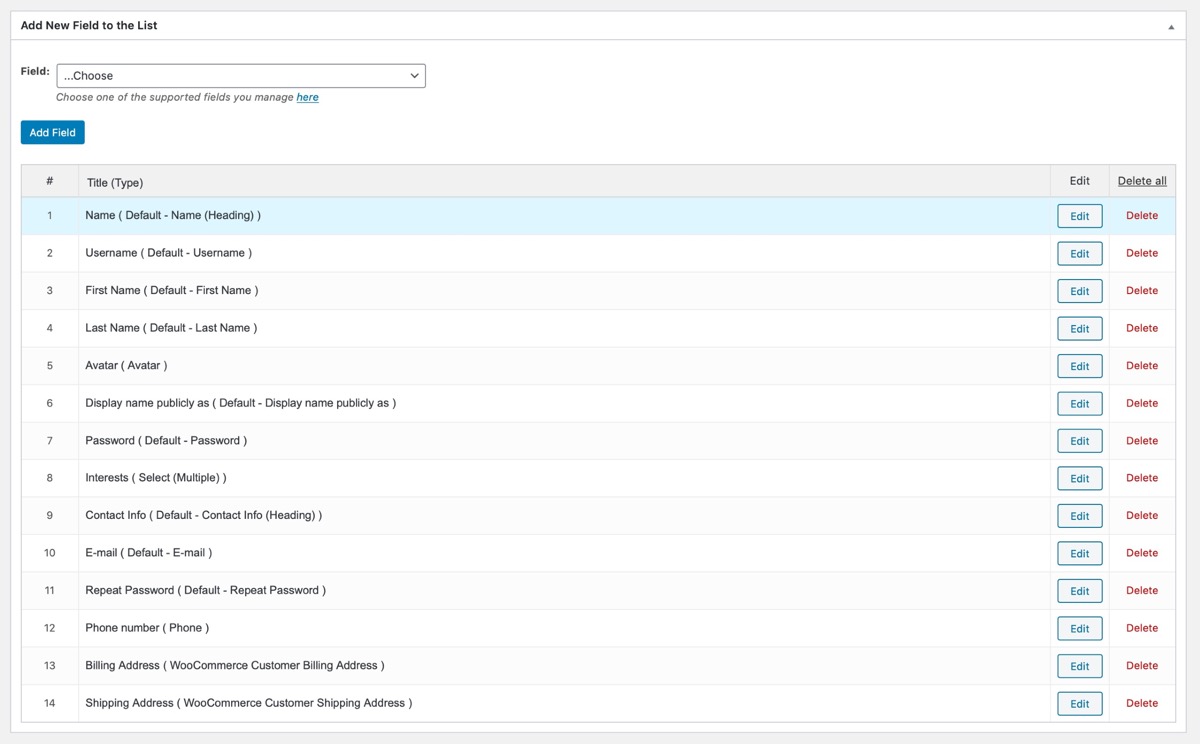Edit the Contact Info heading field
The width and height of the screenshot is (1200, 744).
(1080, 516)
